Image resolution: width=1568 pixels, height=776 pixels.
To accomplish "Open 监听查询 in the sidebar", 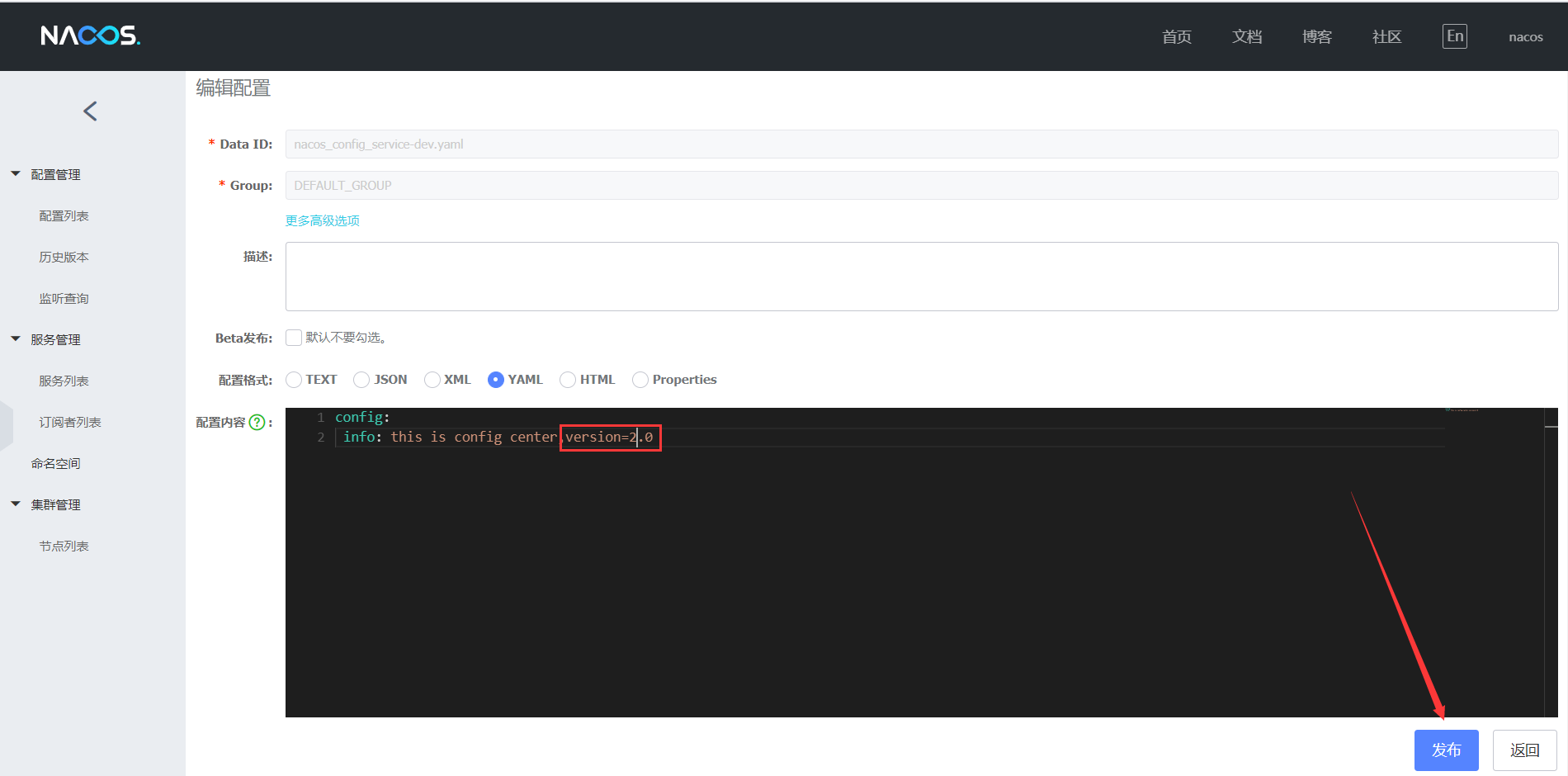I will click(64, 298).
